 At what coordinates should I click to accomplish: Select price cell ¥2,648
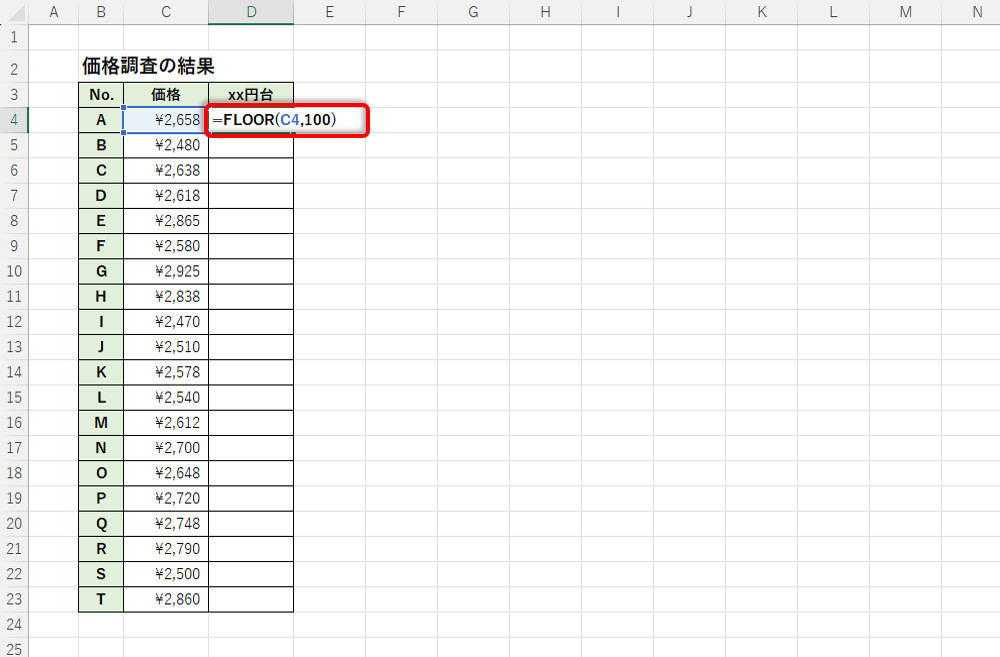[x=166, y=473]
